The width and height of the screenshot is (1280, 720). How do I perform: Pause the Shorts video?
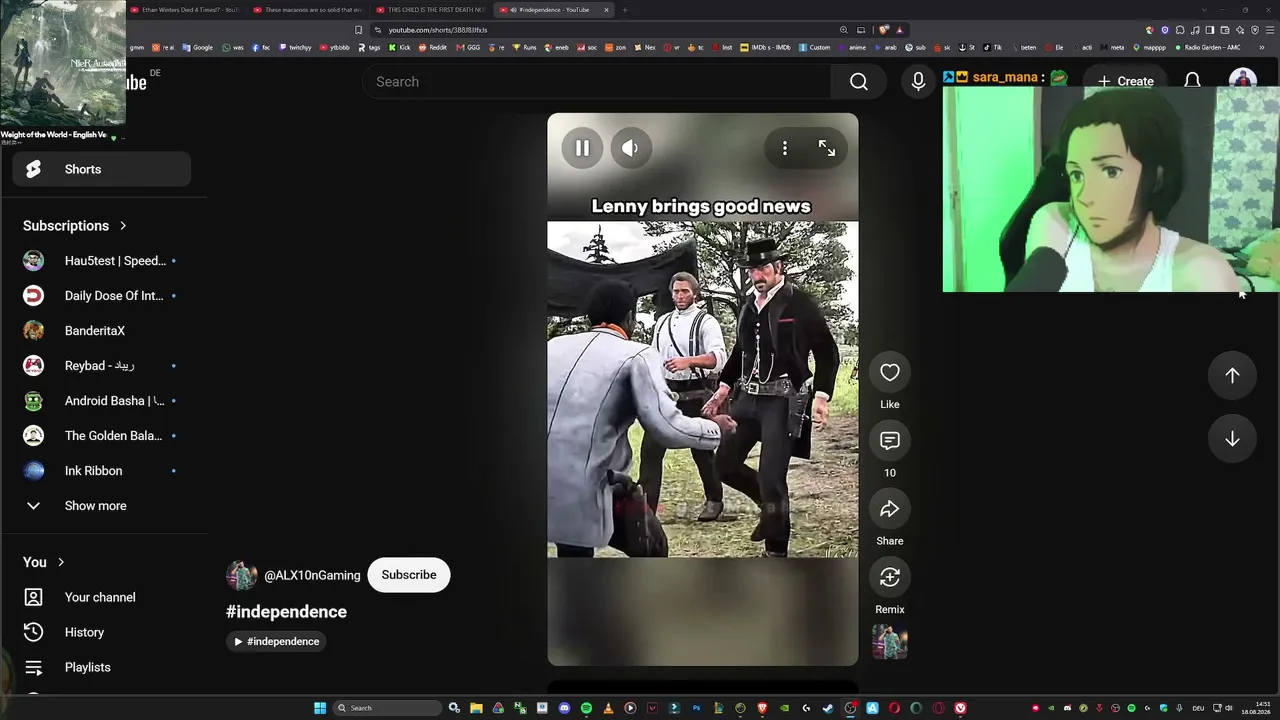(582, 148)
